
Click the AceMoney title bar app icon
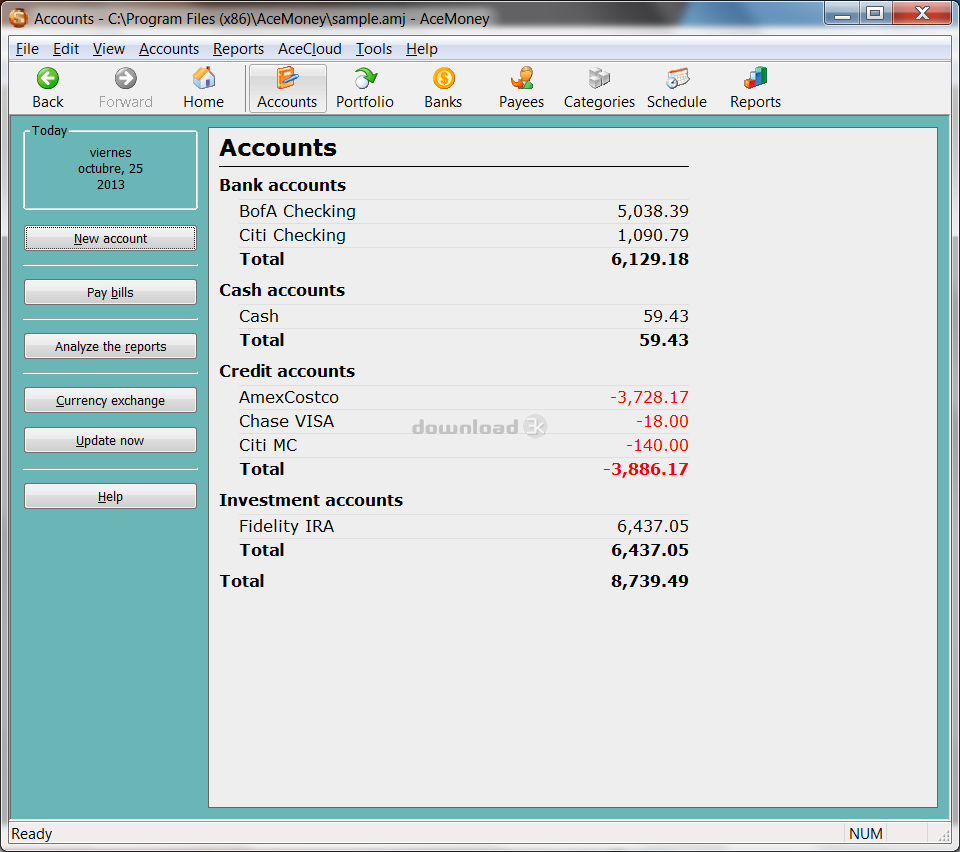coord(18,18)
